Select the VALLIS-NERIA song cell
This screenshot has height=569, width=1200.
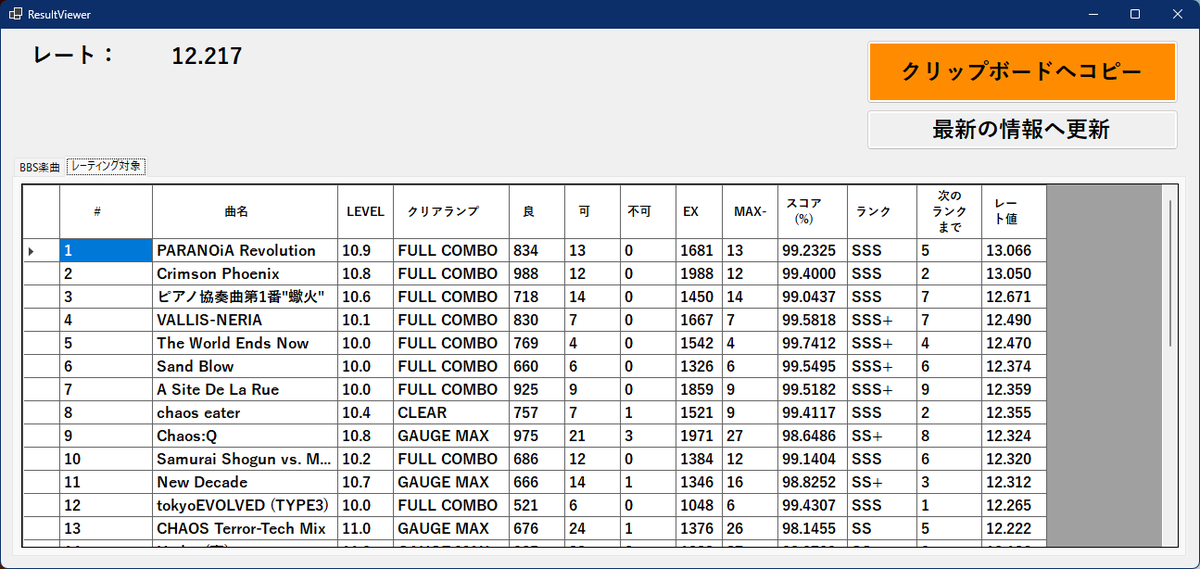pyautogui.click(x=245, y=320)
